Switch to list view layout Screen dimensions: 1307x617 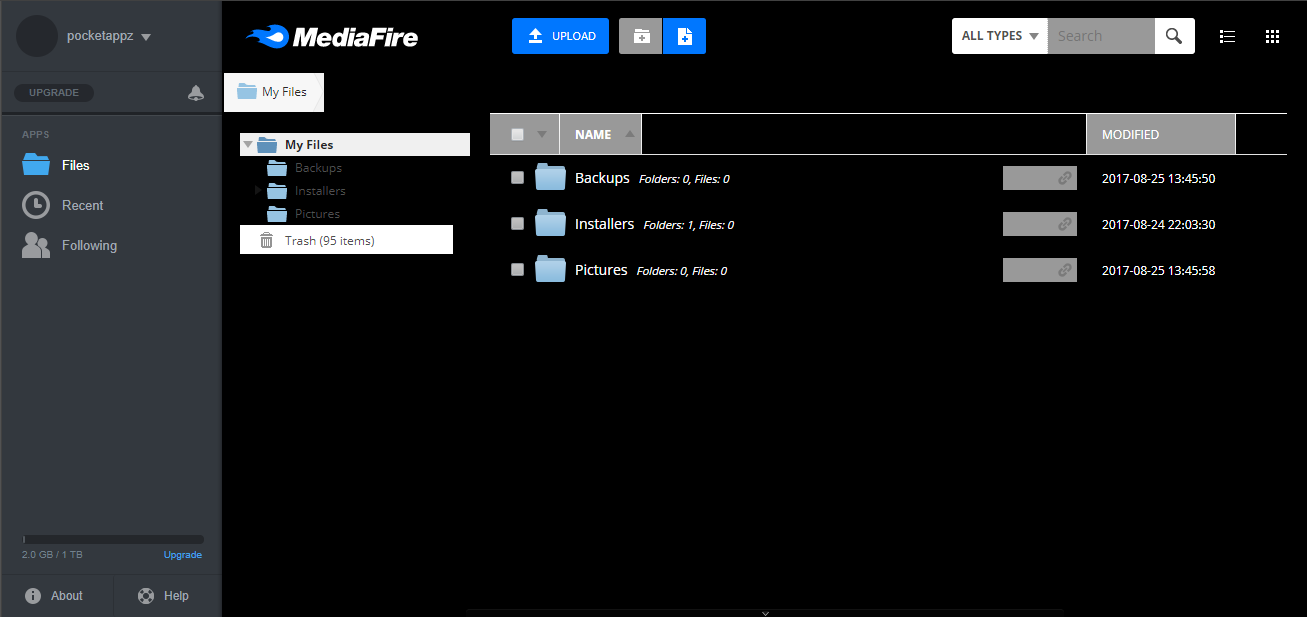1227,36
